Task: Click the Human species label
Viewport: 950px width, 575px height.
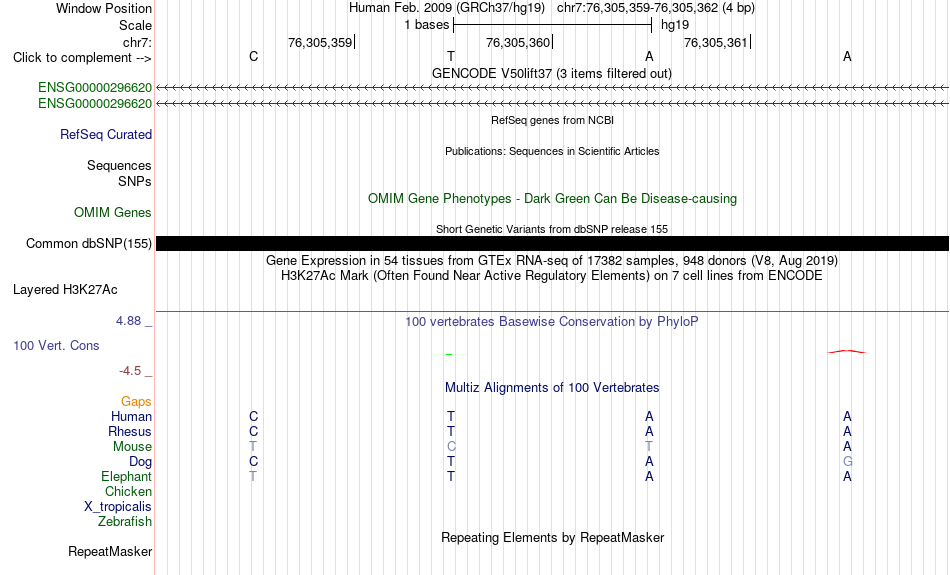Action: pyautogui.click(x=131, y=417)
